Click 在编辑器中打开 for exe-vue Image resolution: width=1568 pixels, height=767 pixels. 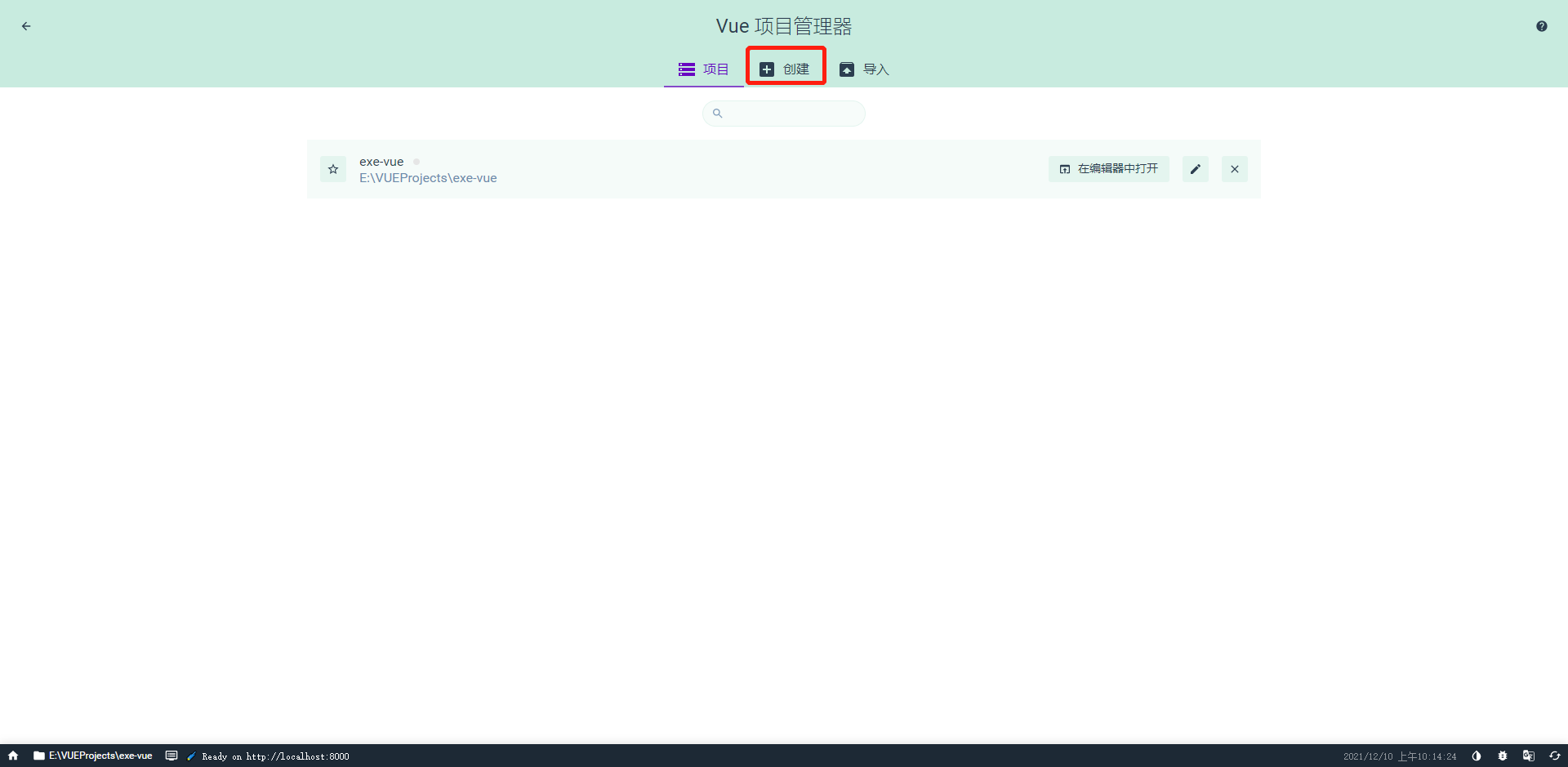pyautogui.click(x=1109, y=169)
